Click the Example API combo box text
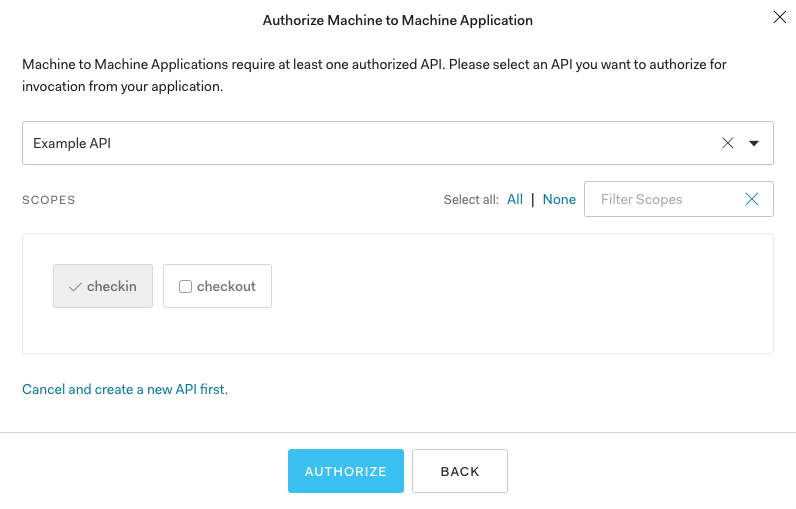Image resolution: width=796 pixels, height=509 pixels. [72, 143]
